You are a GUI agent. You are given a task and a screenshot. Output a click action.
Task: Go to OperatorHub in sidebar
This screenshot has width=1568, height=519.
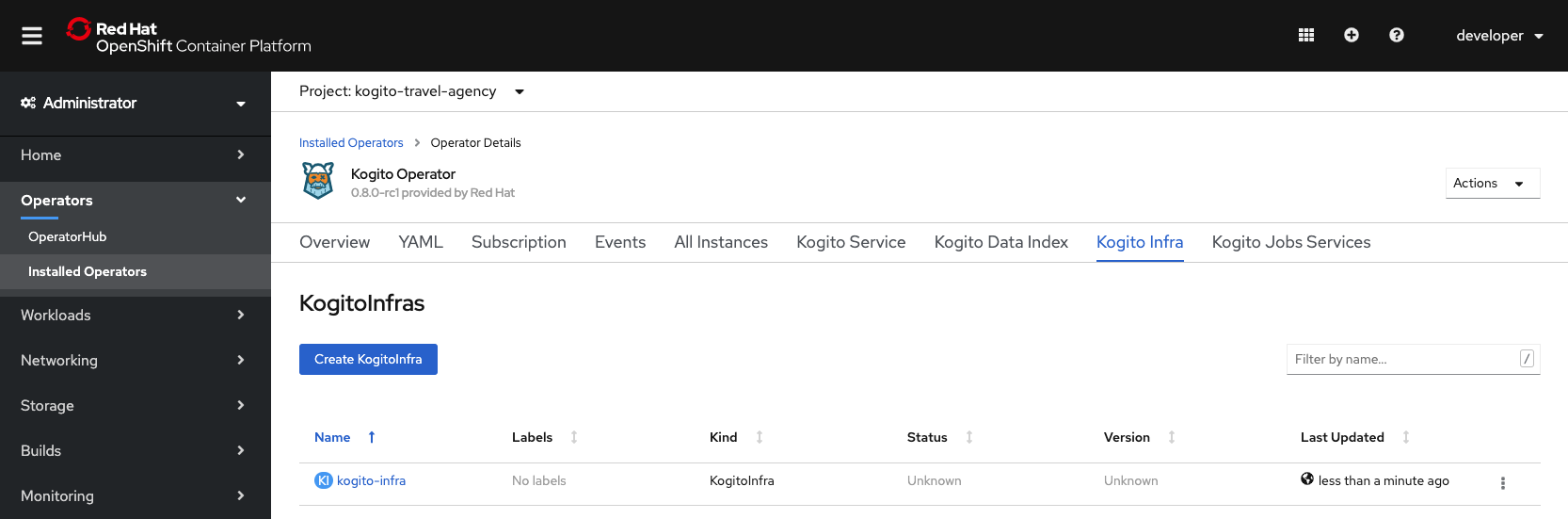[135, 236]
